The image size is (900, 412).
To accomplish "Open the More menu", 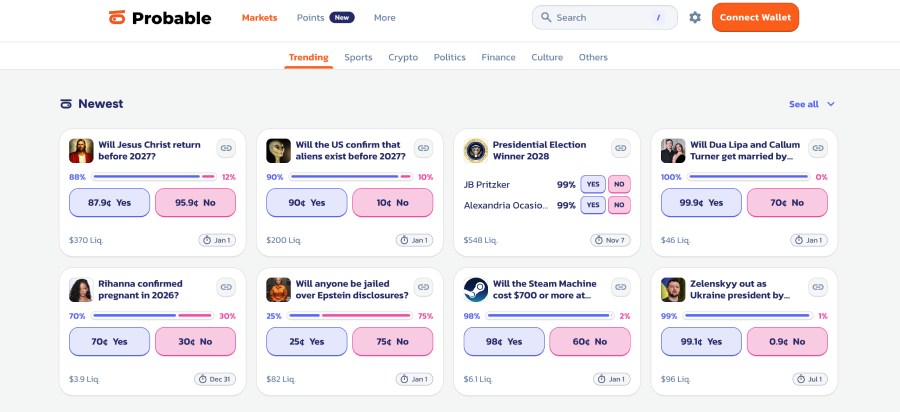I will point(385,18).
